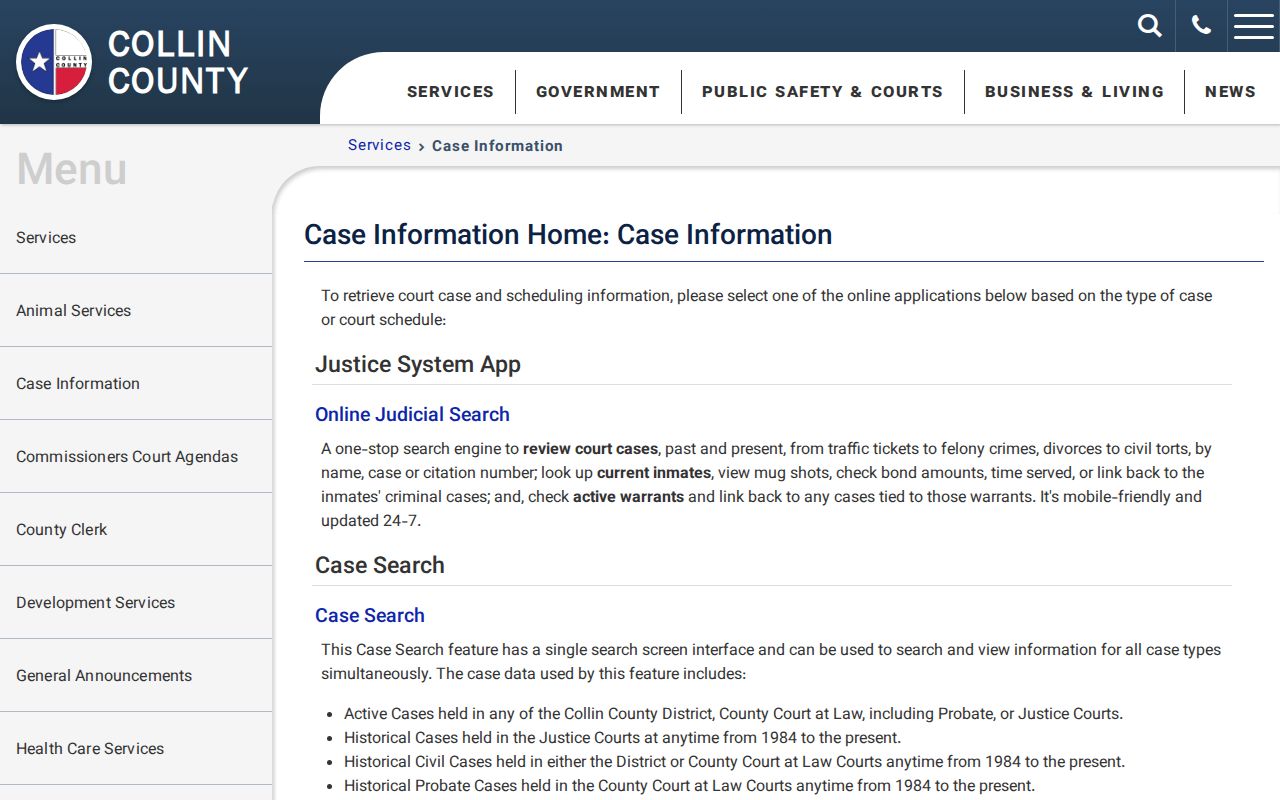Open General Announcements sidebar item
Screen dimensions: 1280x800
pyautogui.click(x=136, y=676)
